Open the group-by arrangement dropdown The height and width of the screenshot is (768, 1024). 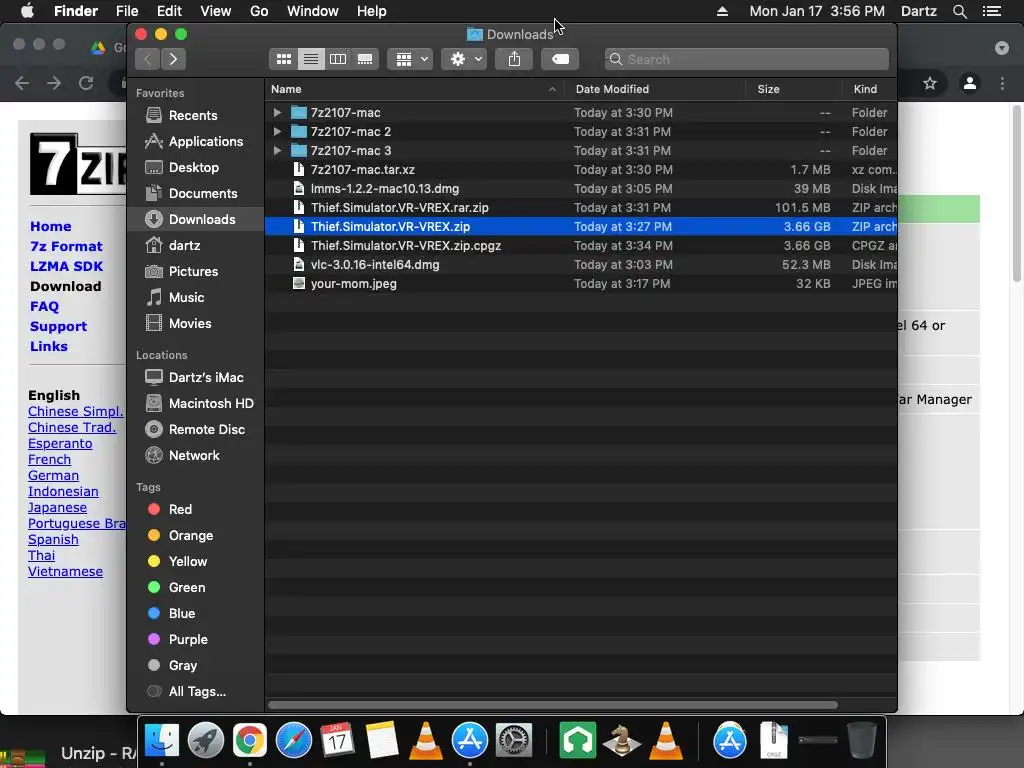[410, 59]
